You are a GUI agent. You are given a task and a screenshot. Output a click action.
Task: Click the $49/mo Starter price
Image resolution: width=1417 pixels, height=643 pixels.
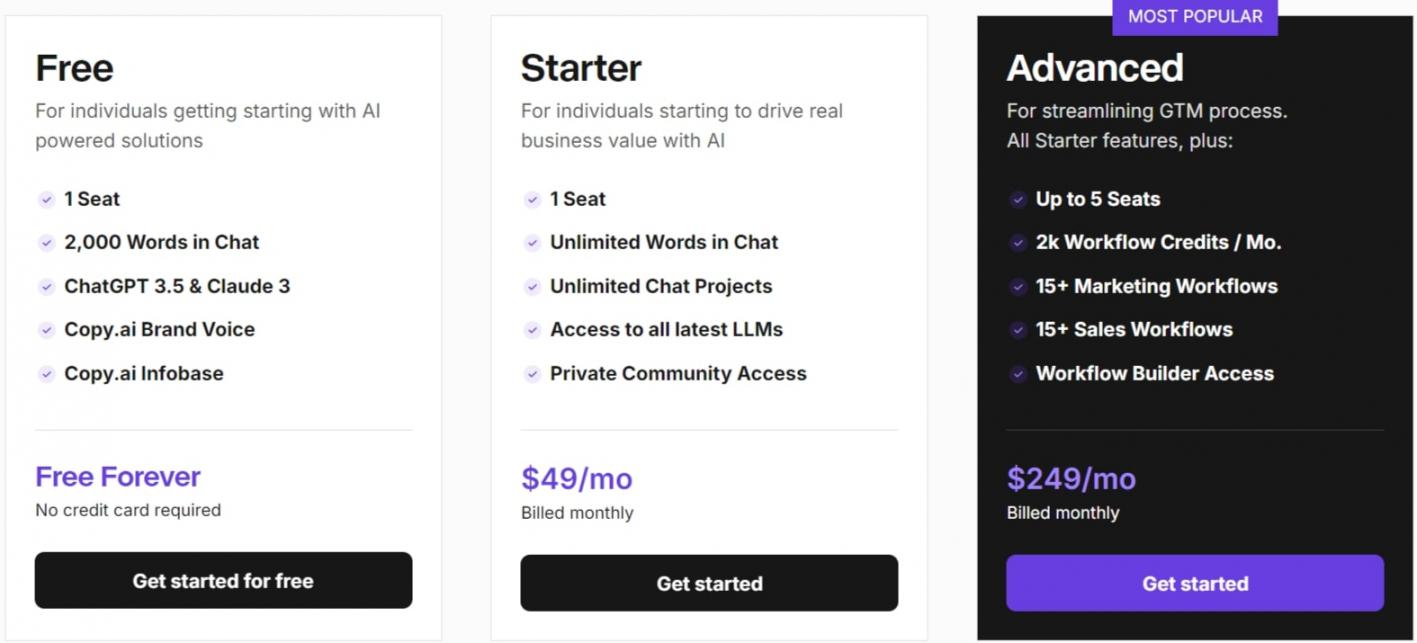click(x=577, y=478)
